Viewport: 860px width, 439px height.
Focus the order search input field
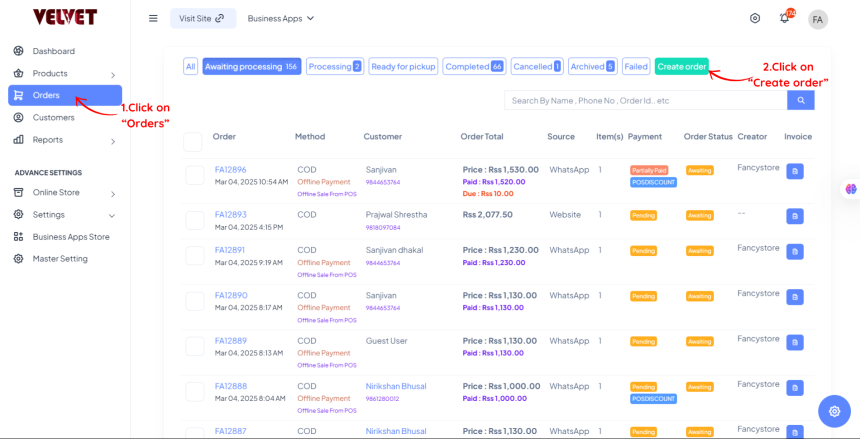pyautogui.click(x=645, y=100)
